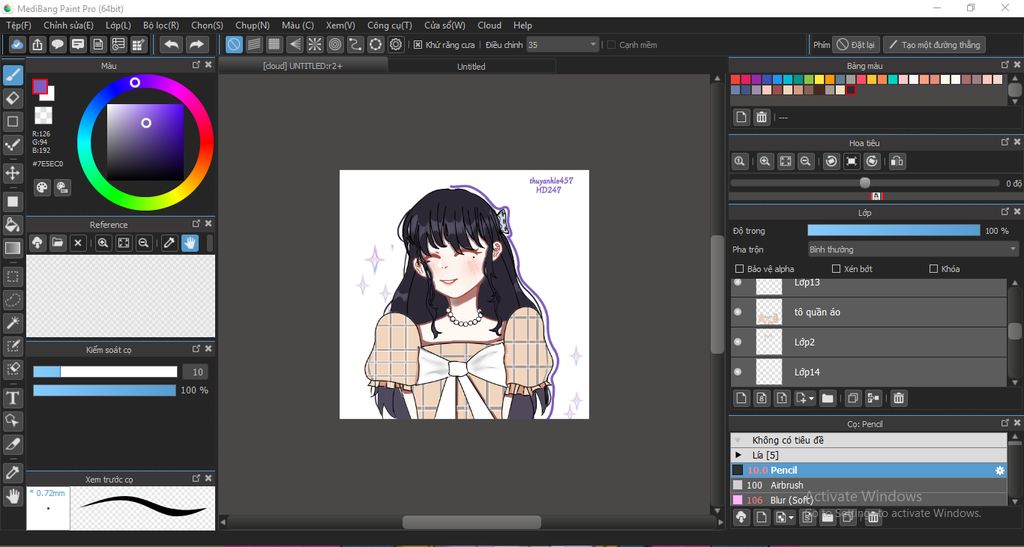Select the Gradient tool
The width and height of the screenshot is (1024, 547).
click(12, 248)
